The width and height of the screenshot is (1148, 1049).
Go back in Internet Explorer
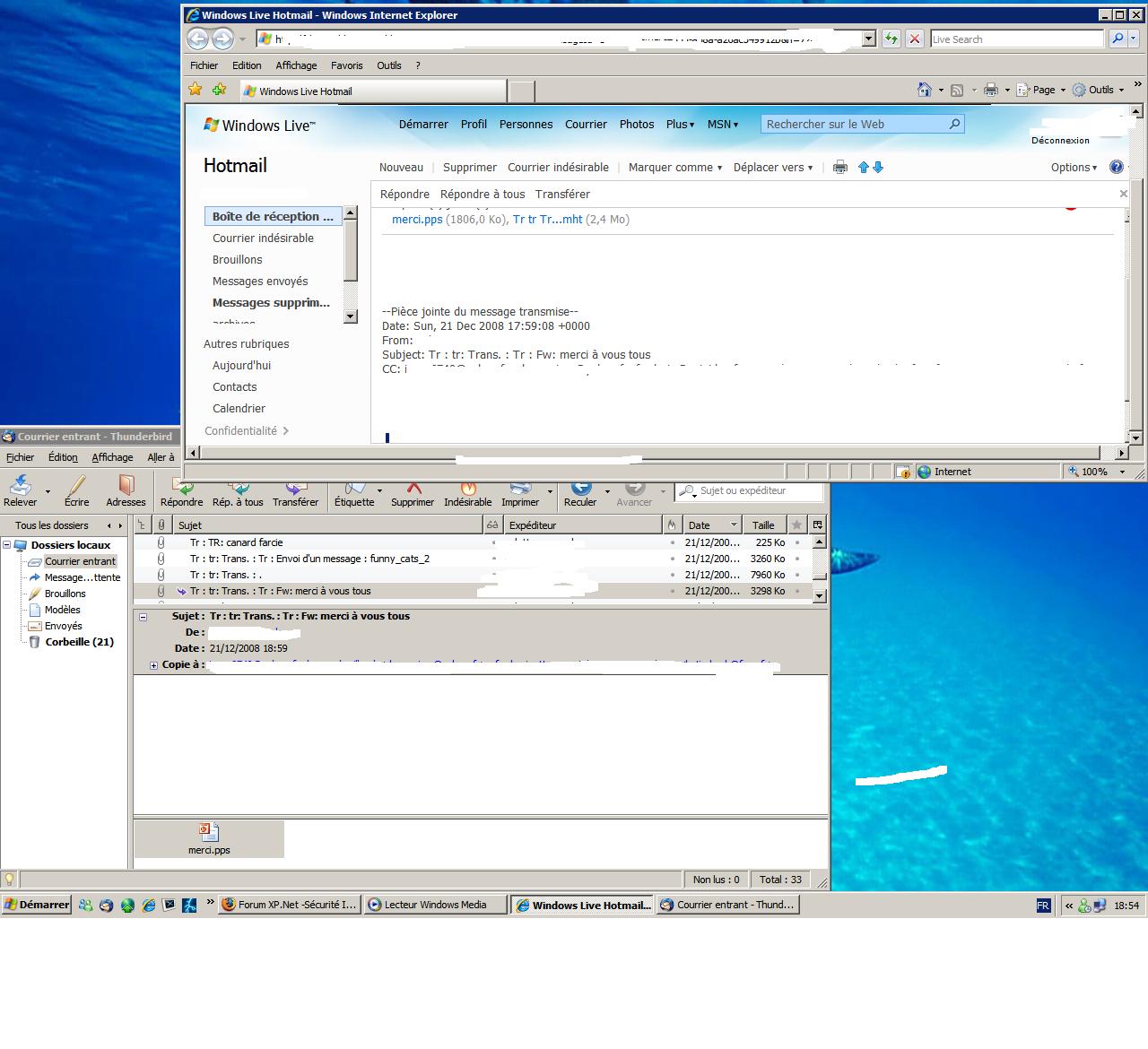point(197,39)
